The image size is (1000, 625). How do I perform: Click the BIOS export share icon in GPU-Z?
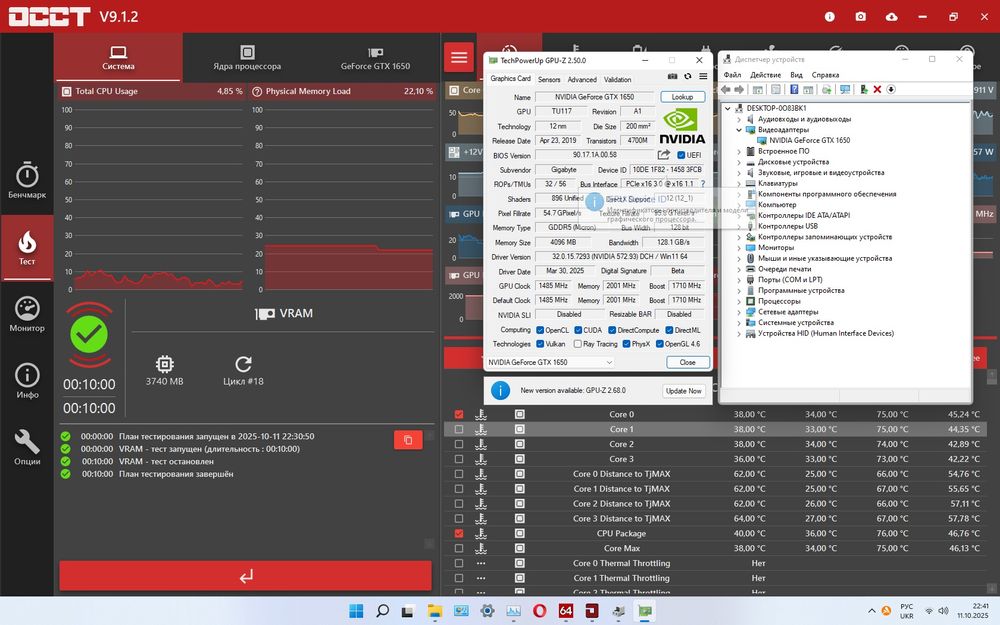click(664, 155)
